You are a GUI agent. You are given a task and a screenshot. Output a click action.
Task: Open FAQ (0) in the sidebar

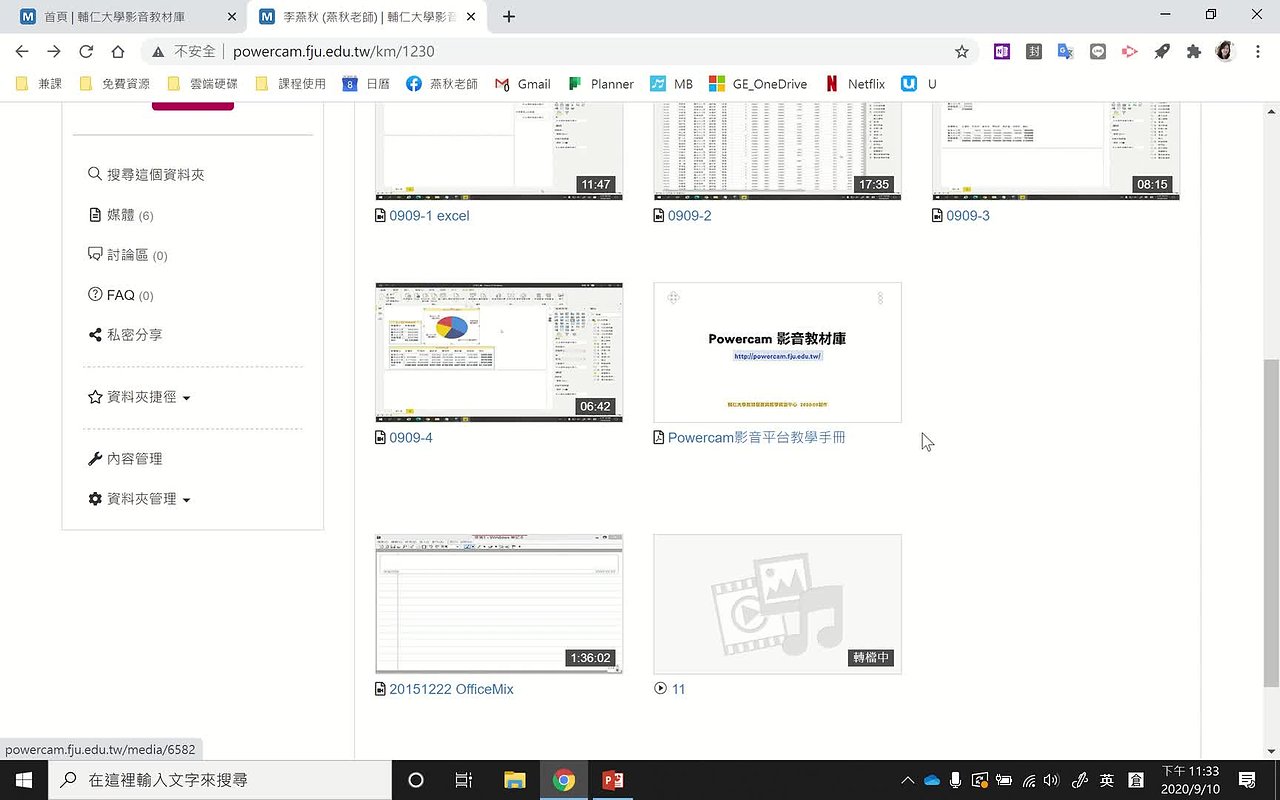120,295
